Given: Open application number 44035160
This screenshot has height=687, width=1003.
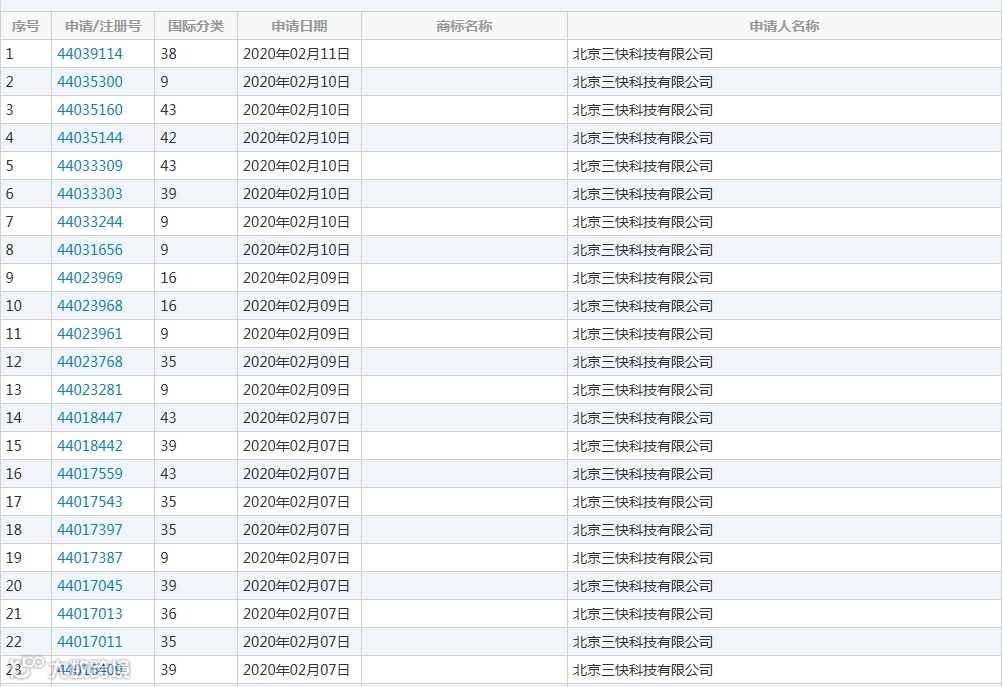Looking at the screenshot, I should coord(90,110).
